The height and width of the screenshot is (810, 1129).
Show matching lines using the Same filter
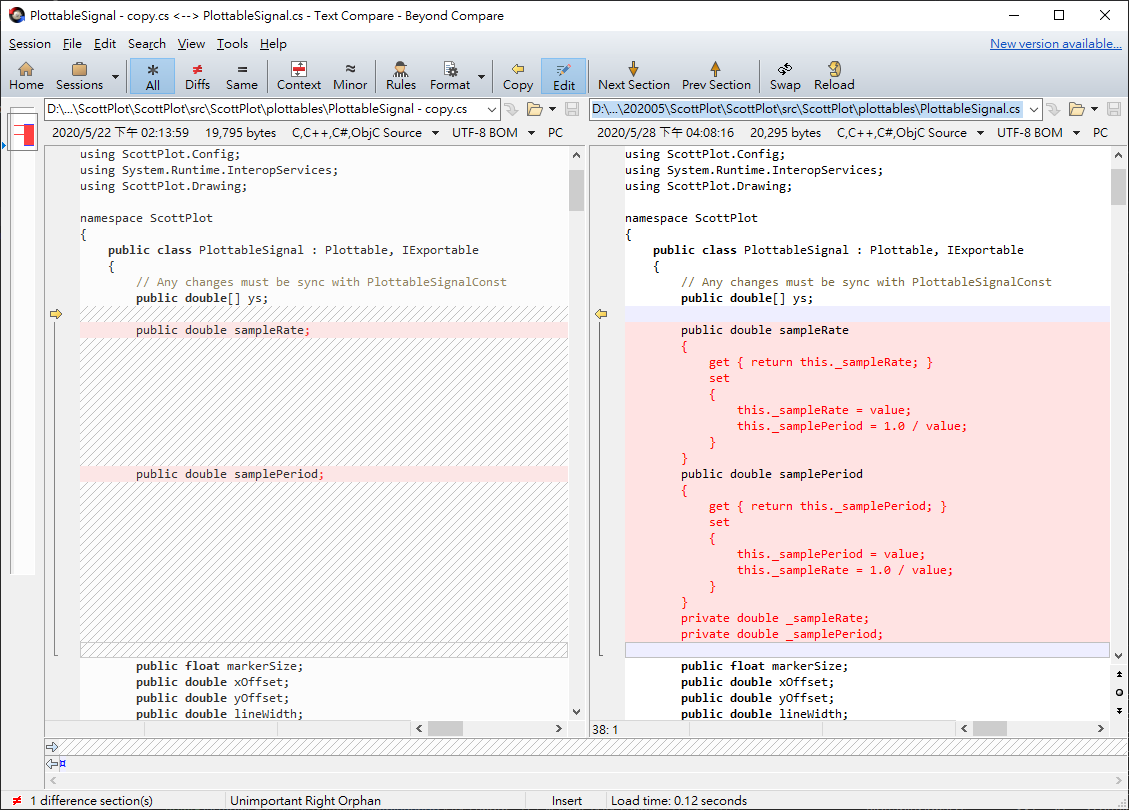point(242,74)
